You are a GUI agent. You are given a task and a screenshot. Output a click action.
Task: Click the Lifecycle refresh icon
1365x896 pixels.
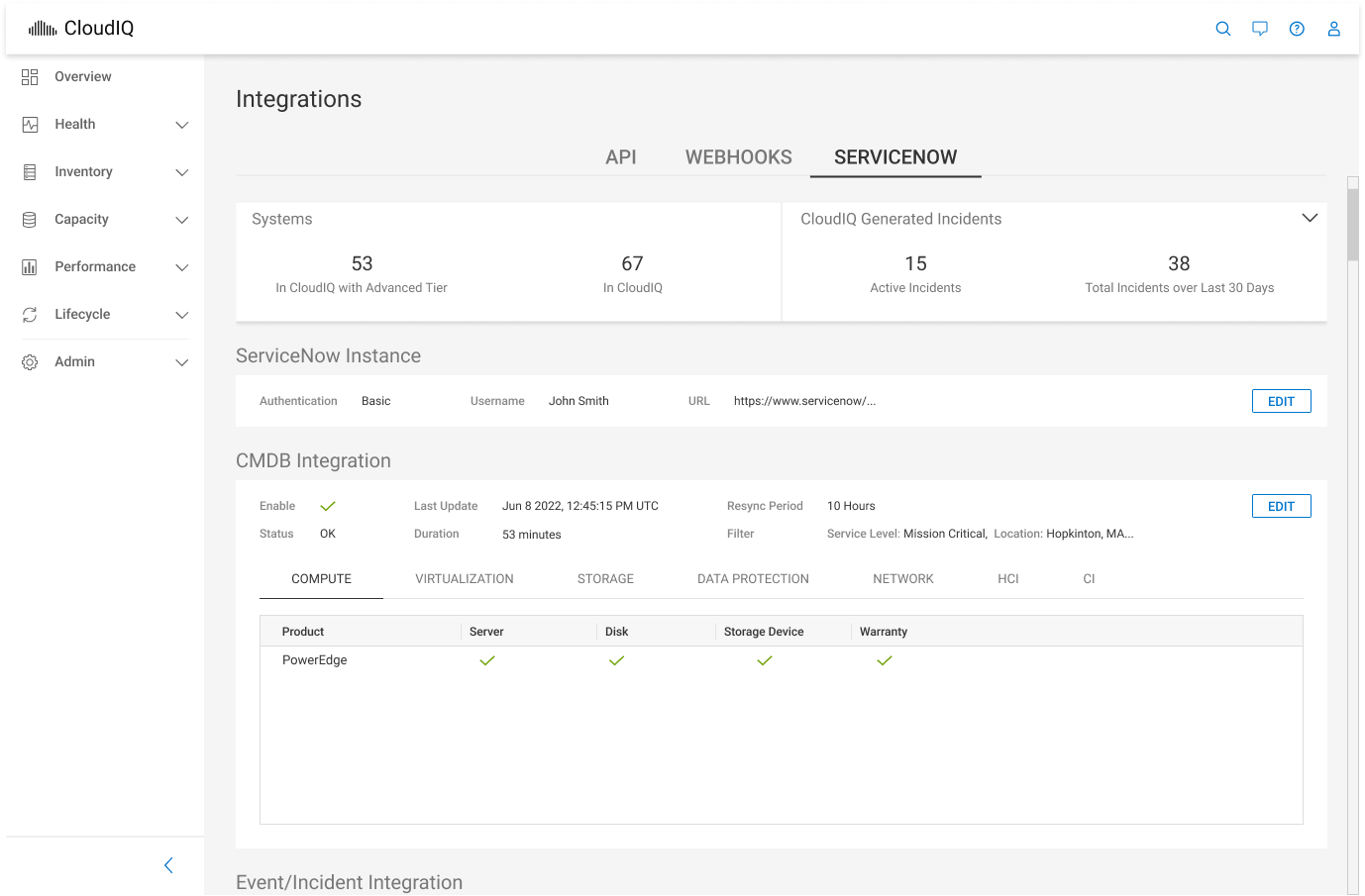[x=30, y=315]
